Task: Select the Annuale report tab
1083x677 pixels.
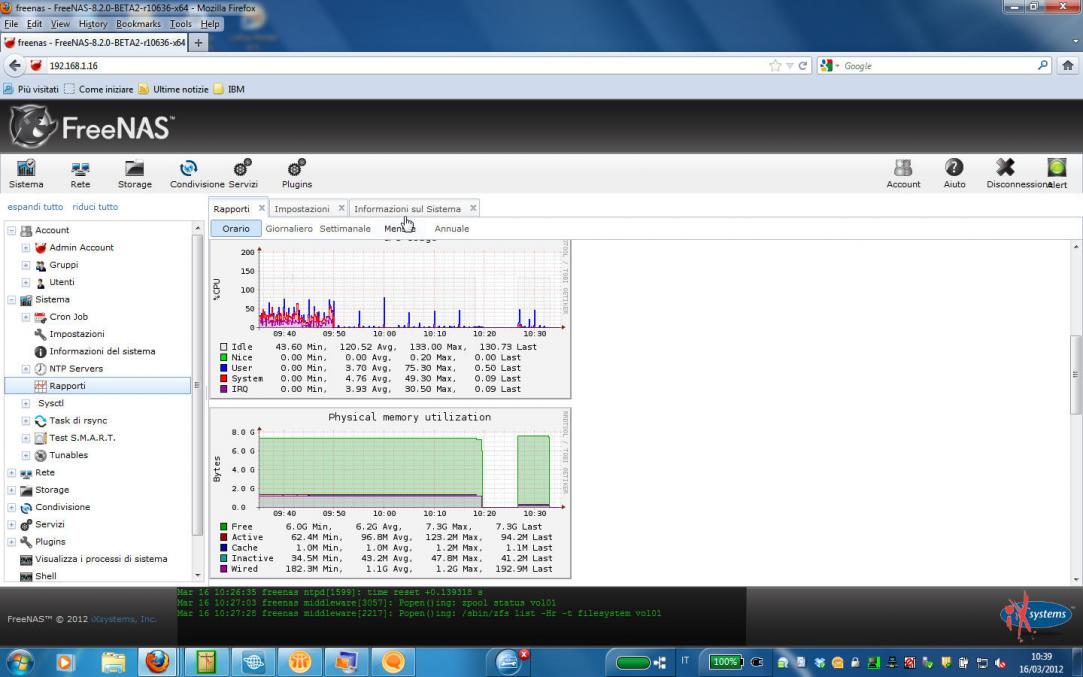Action: (452, 229)
